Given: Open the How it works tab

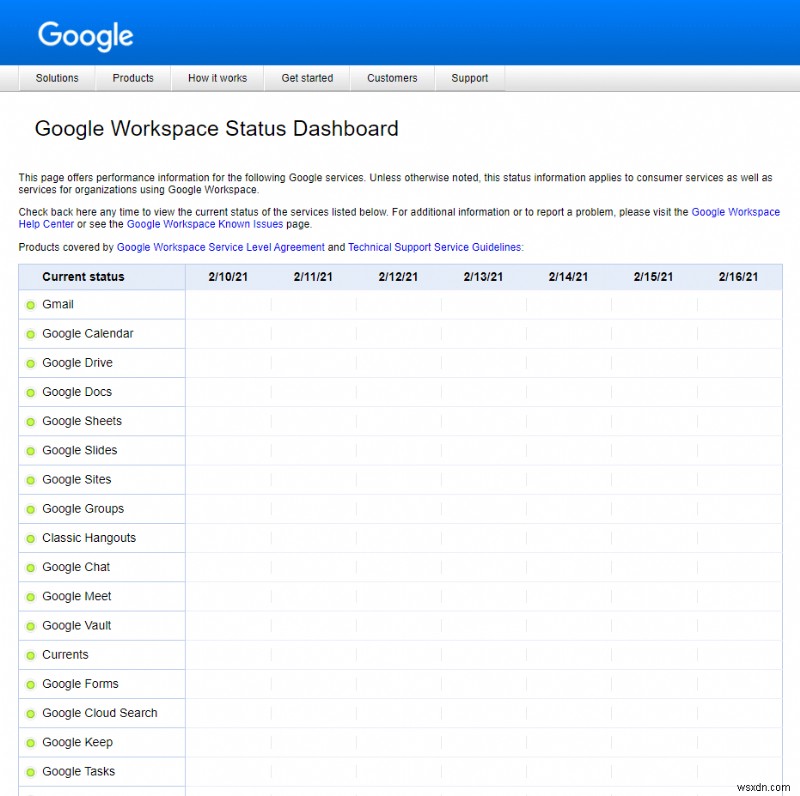Looking at the screenshot, I should 217,78.
